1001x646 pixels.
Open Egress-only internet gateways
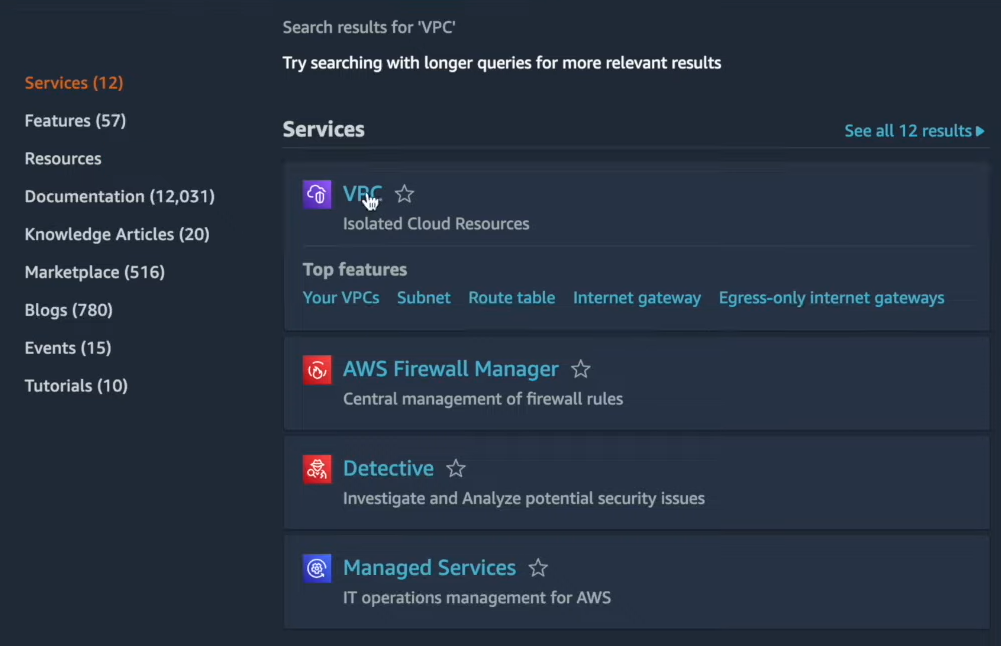pyautogui.click(x=831, y=297)
